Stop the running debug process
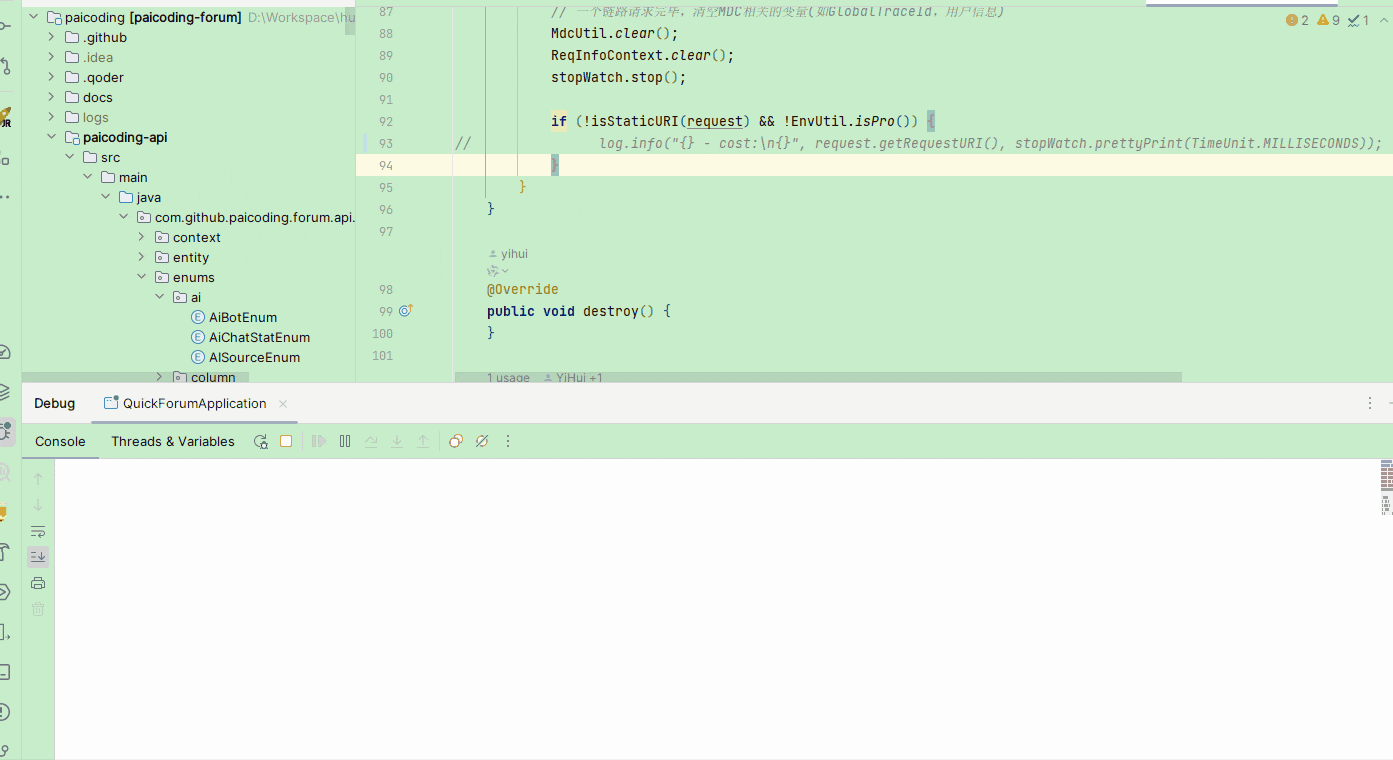 pyautogui.click(x=286, y=441)
